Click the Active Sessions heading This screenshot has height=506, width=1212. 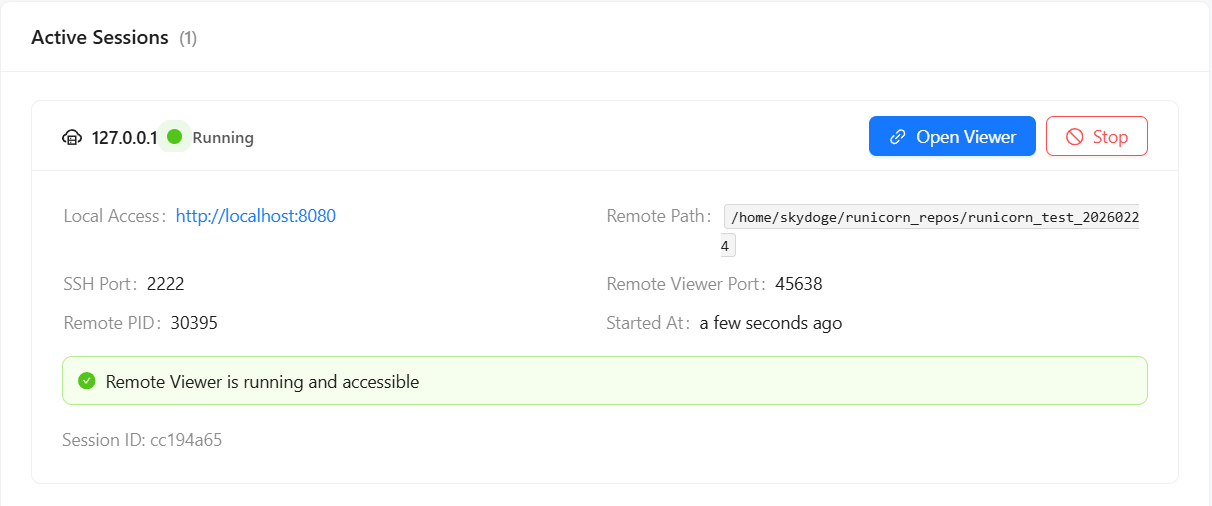click(100, 38)
